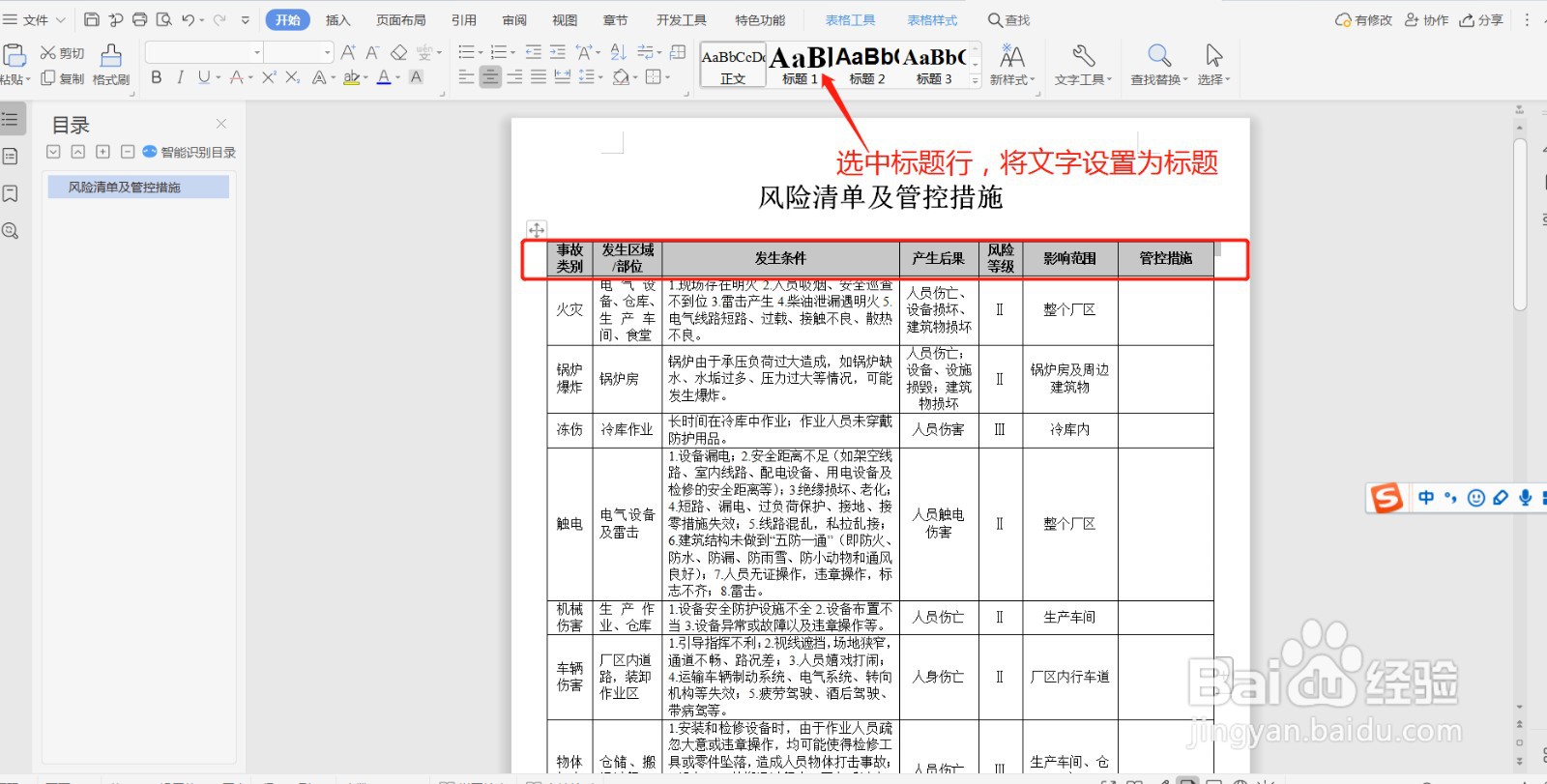This screenshot has width=1547, height=784.
Task: Toggle Bold formatting
Action: [x=157, y=77]
